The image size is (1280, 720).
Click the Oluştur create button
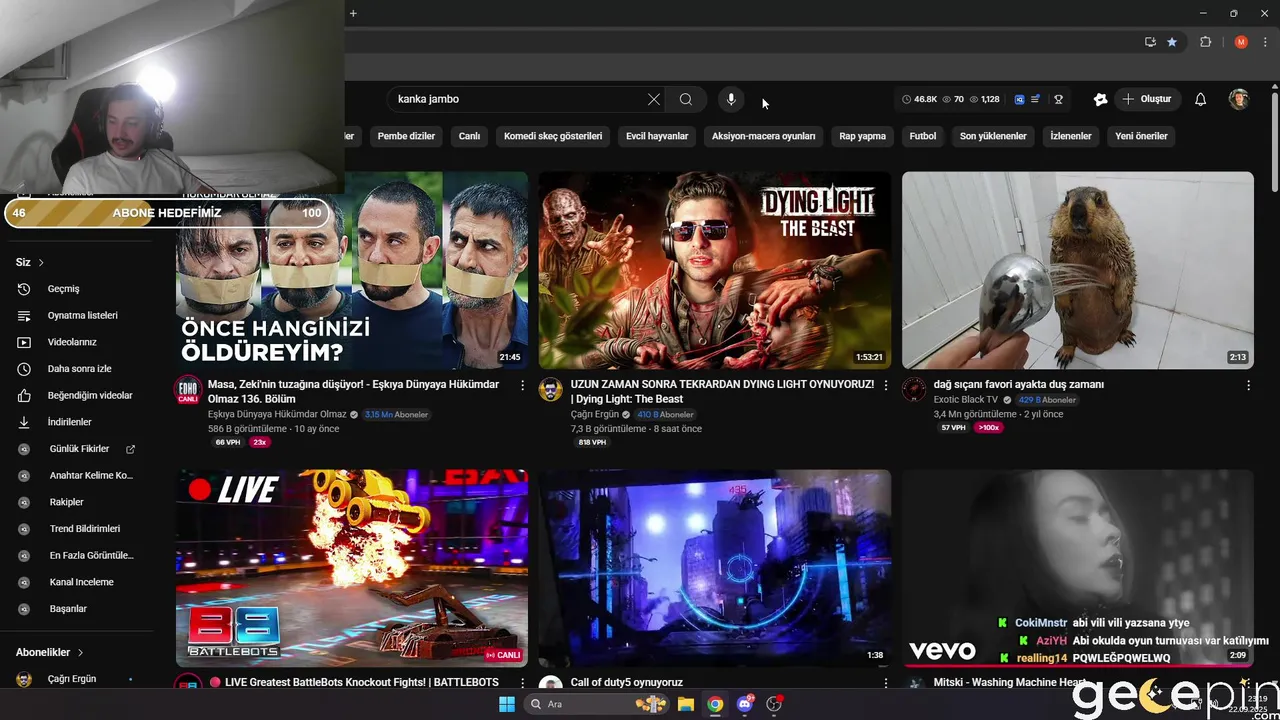tap(1147, 99)
